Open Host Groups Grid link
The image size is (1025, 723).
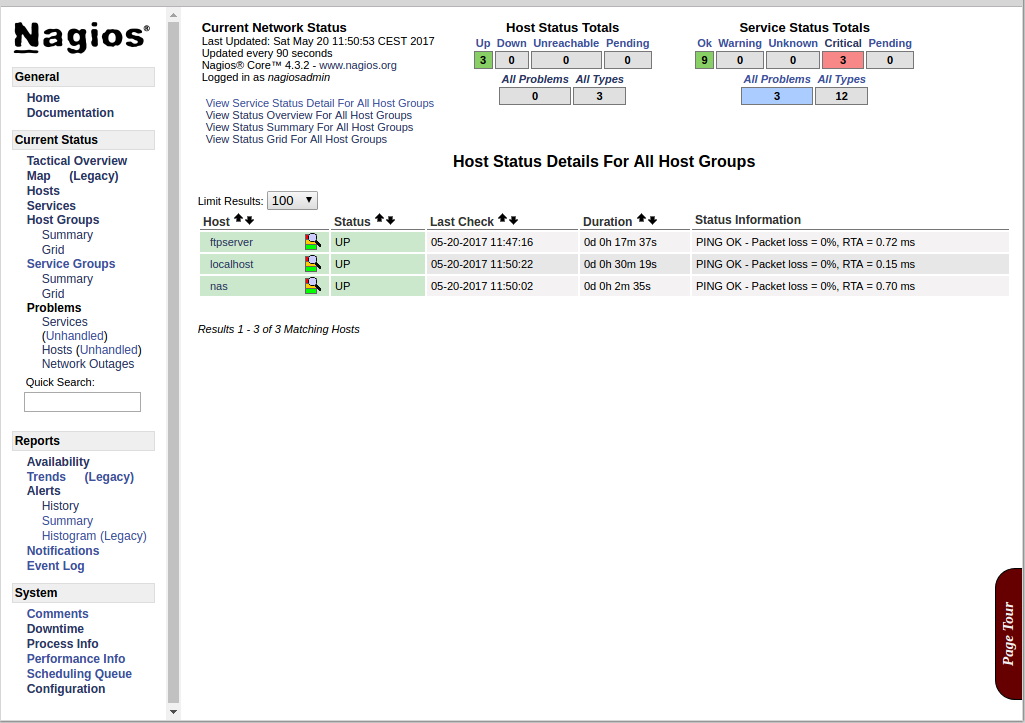click(x=53, y=250)
